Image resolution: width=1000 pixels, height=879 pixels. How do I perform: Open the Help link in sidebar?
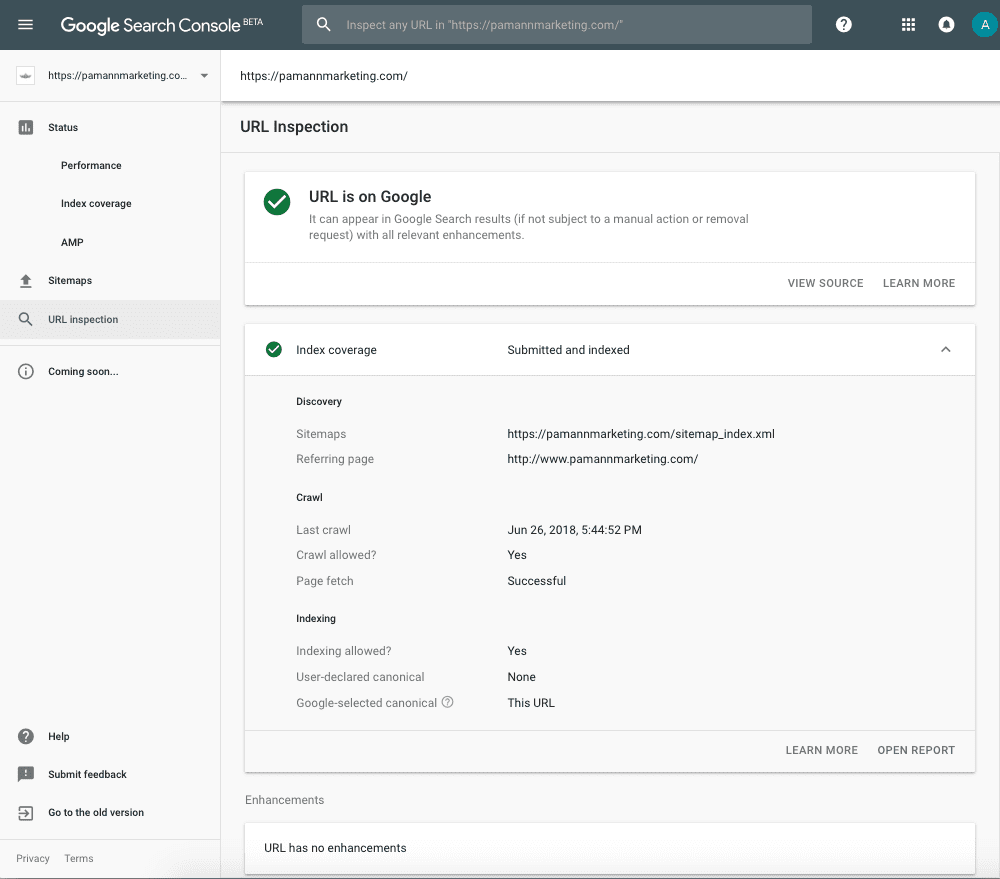tap(59, 736)
